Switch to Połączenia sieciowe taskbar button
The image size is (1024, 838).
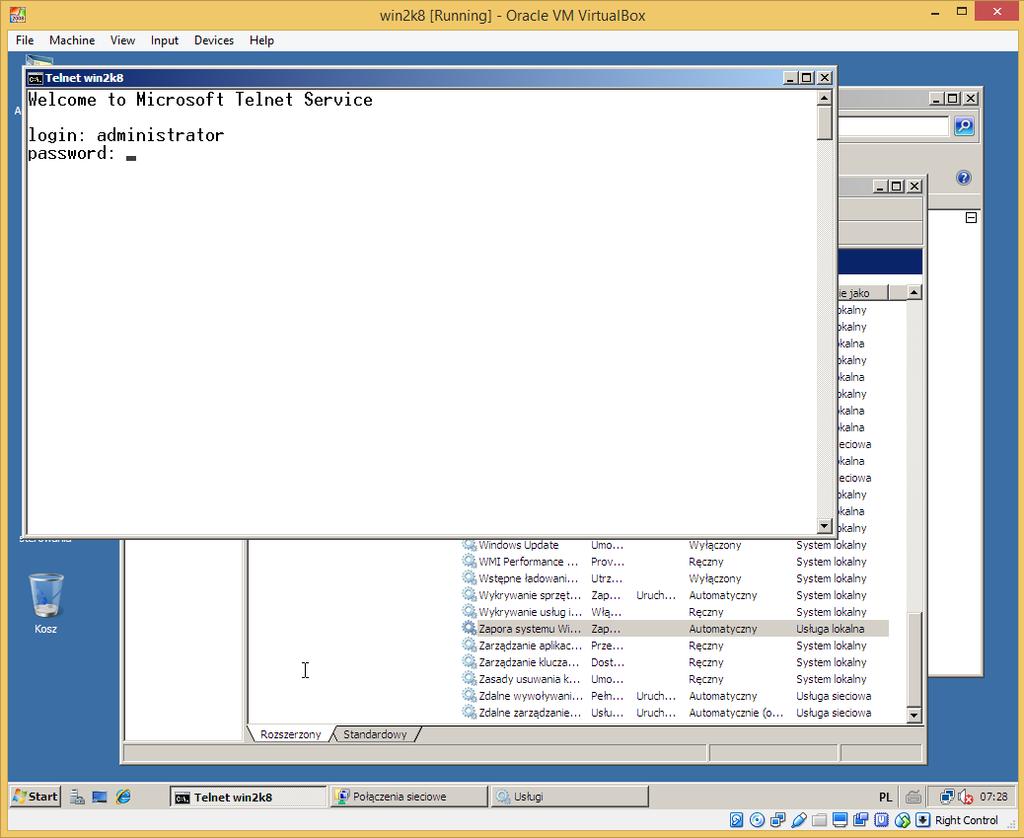click(x=409, y=797)
